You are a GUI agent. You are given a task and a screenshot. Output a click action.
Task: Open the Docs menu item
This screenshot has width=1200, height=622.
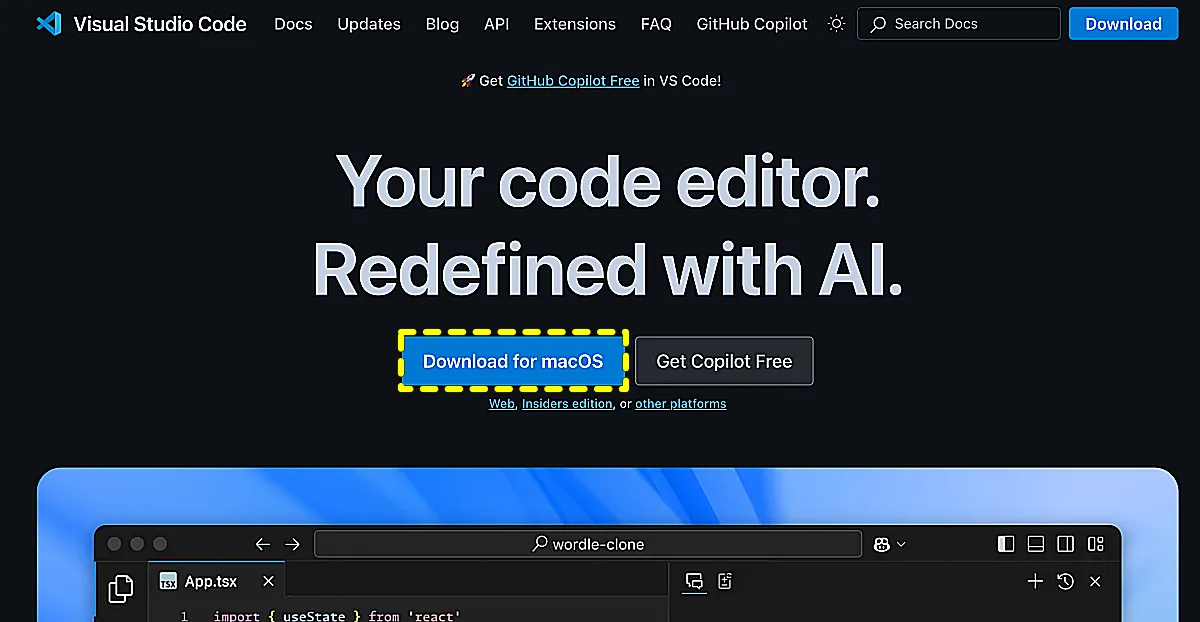click(293, 24)
